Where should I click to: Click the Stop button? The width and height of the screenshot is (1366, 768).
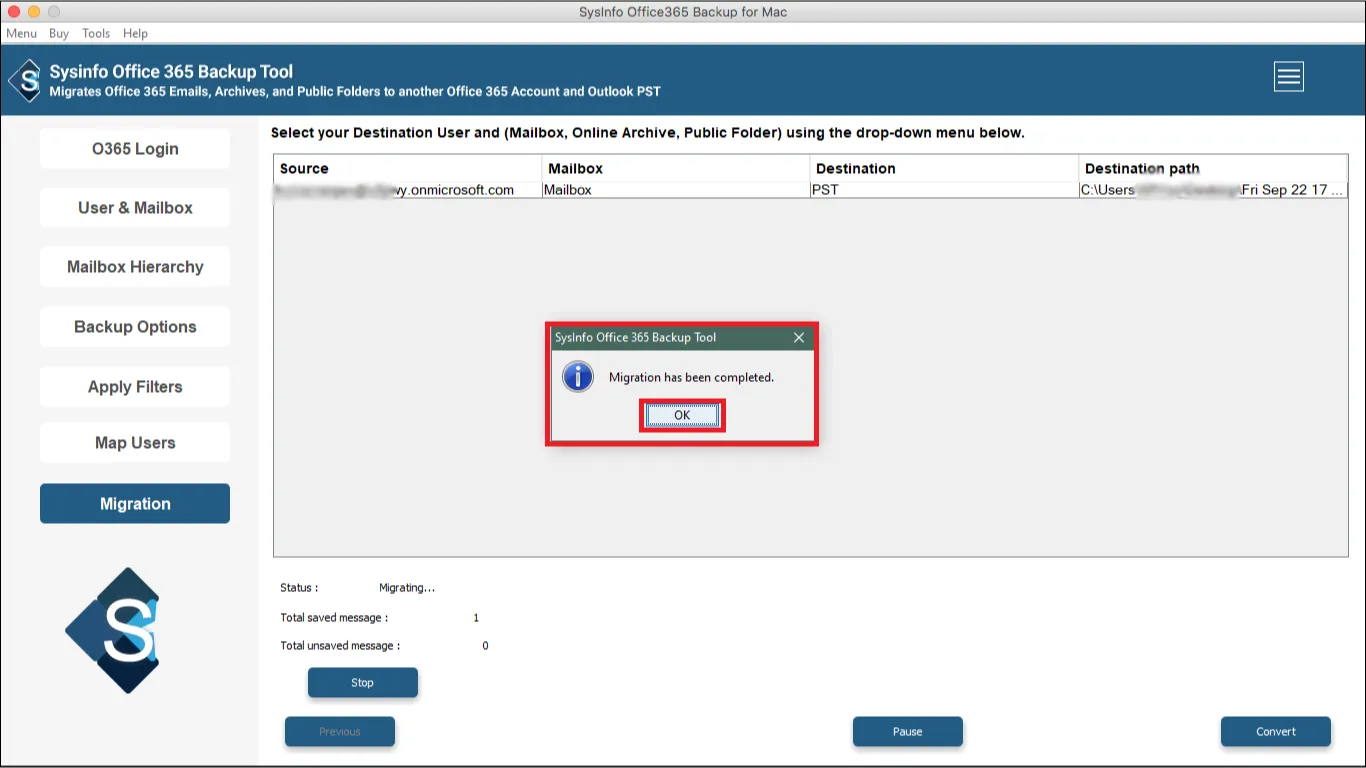[x=363, y=683]
